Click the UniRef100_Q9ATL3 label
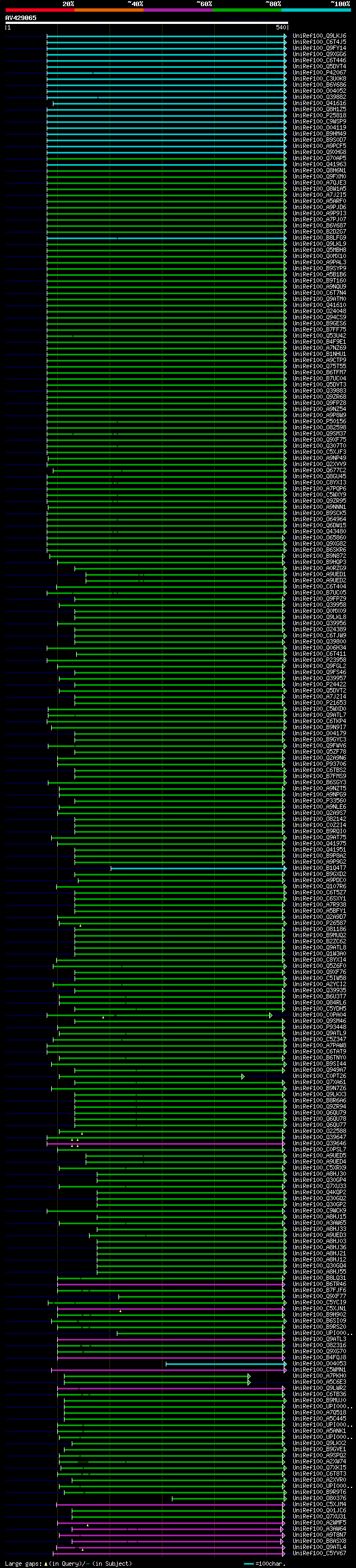The width and height of the screenshot is (356, 1568). [319, 1339]
